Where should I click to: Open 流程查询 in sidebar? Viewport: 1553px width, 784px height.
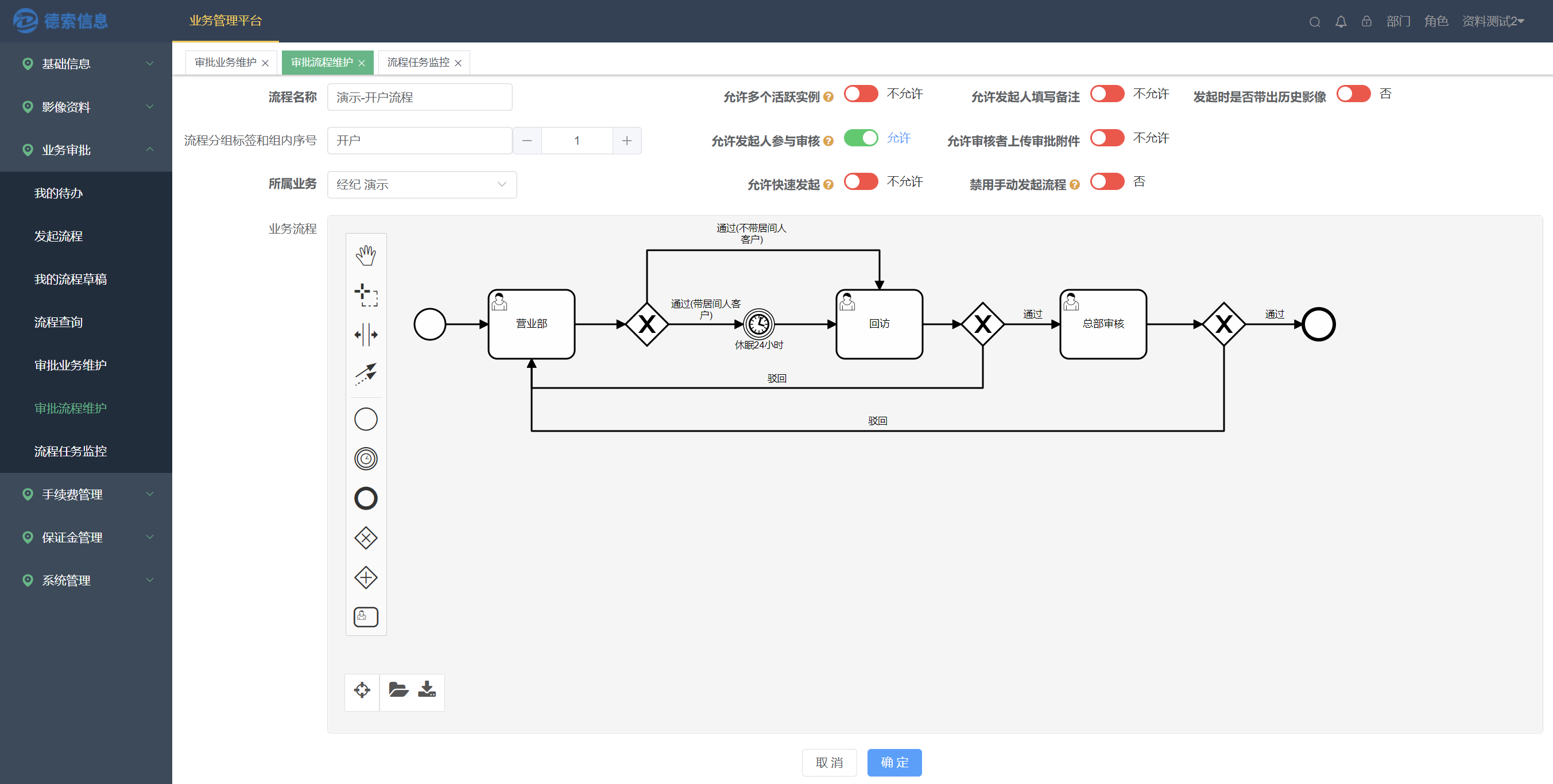coord(86,323)
